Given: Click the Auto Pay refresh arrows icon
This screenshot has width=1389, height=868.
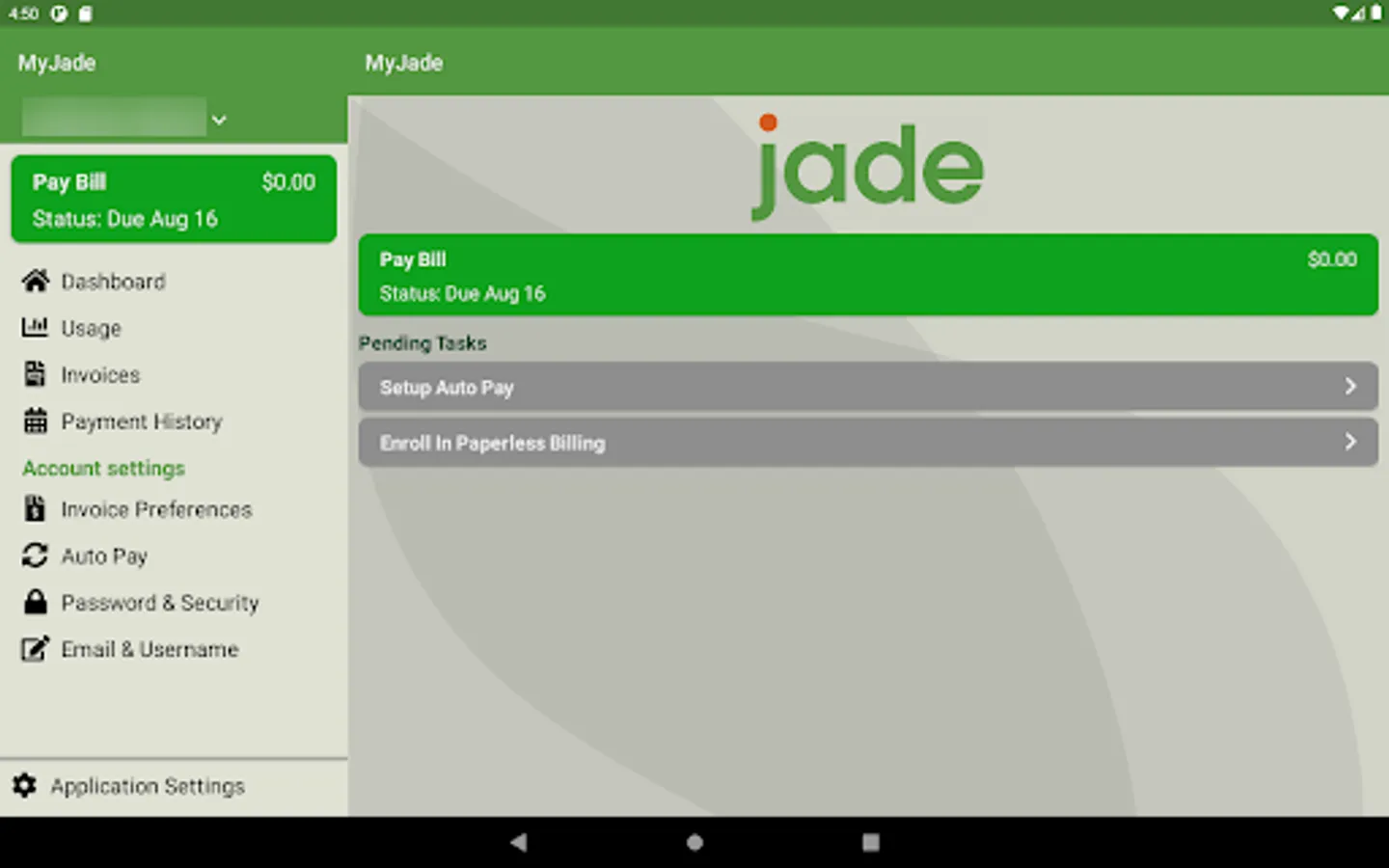Looking at the screenshot, I should pos(35,556).
